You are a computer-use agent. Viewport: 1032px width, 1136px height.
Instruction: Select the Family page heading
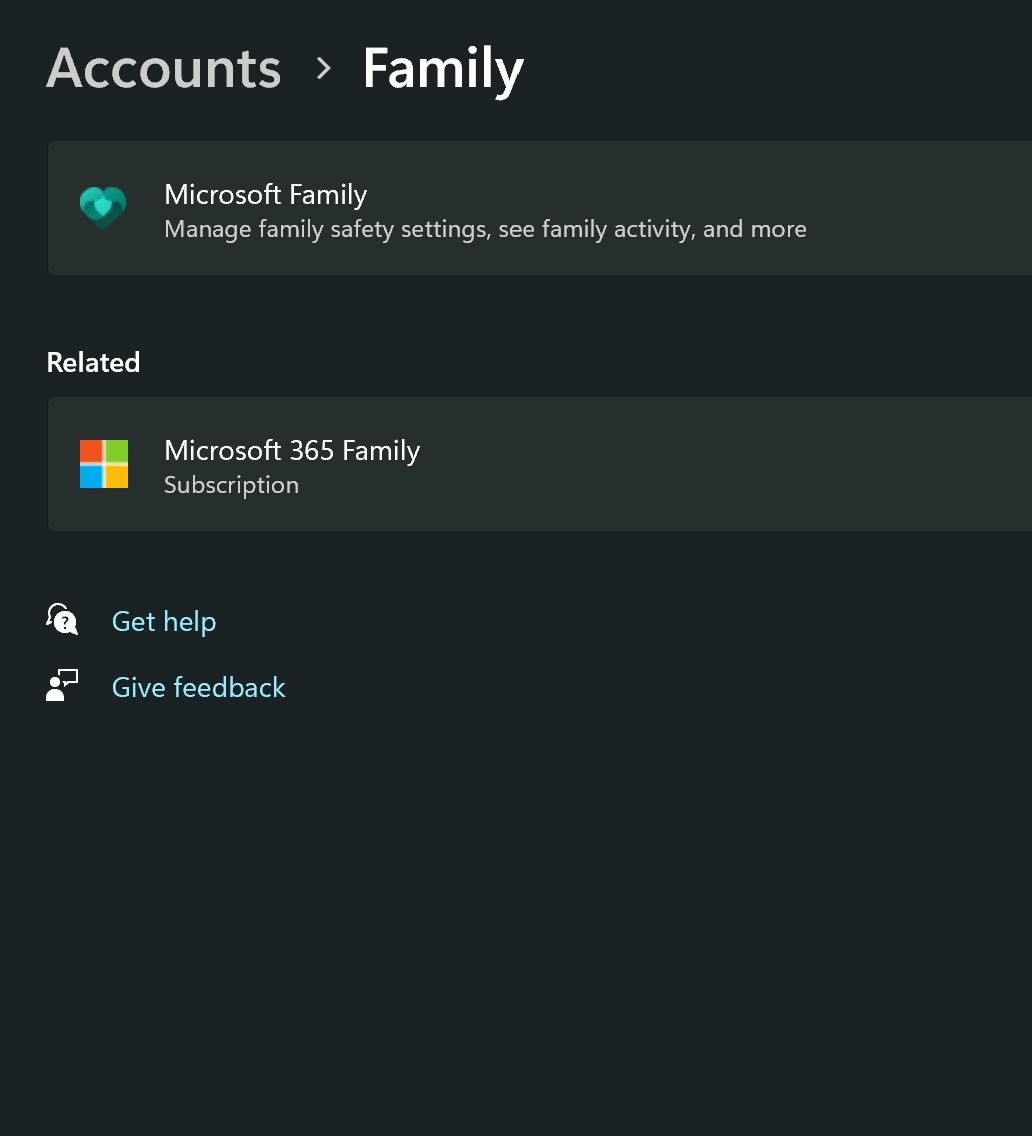pyautogui.click(x=442, y=68)
